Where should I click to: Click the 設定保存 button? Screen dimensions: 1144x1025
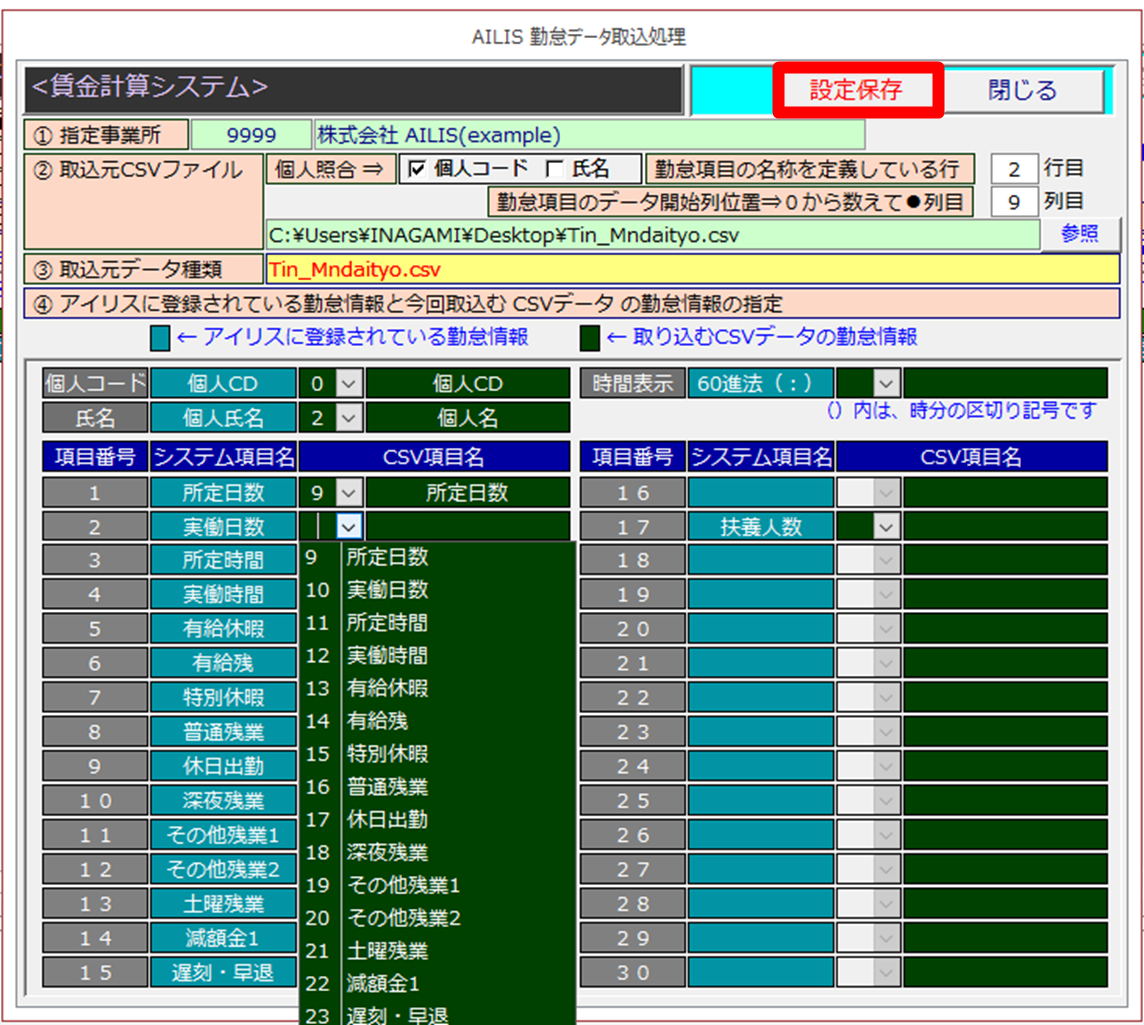(x=856, y=91)
